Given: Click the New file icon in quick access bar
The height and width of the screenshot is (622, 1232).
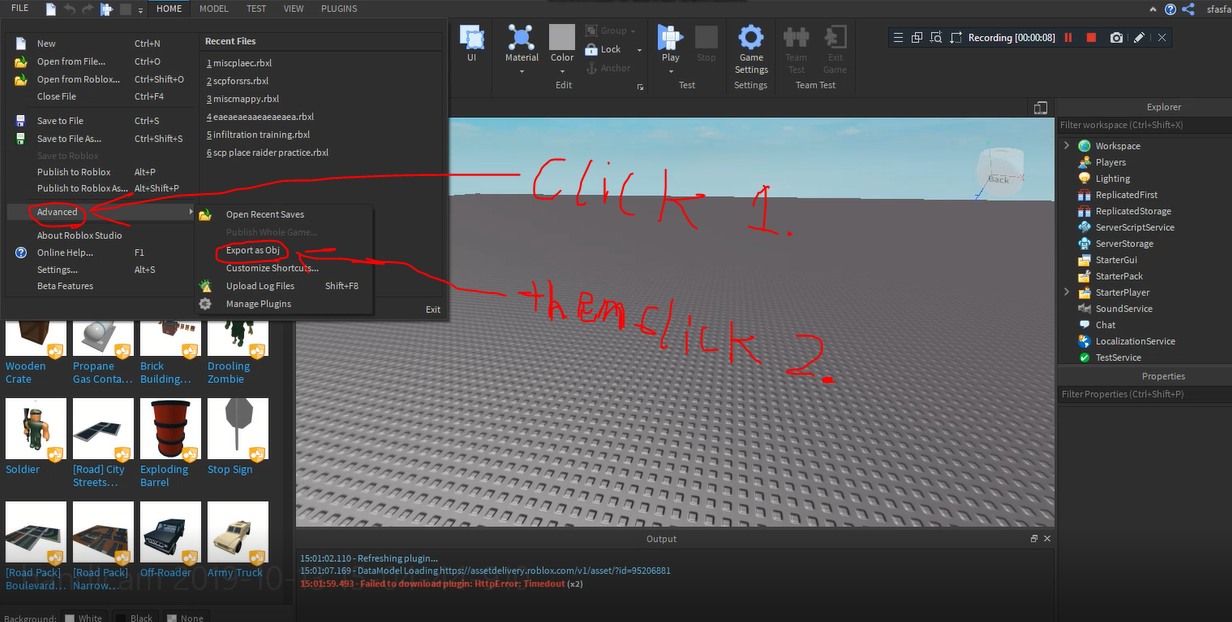Looking at the screenshot, I should pos(49,9).
